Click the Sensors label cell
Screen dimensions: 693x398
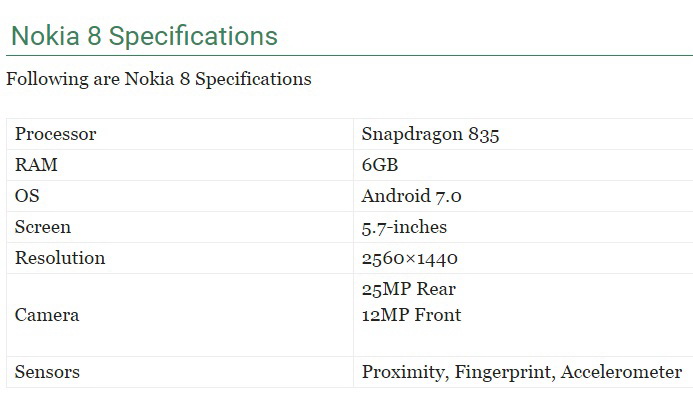click(180, 372)
